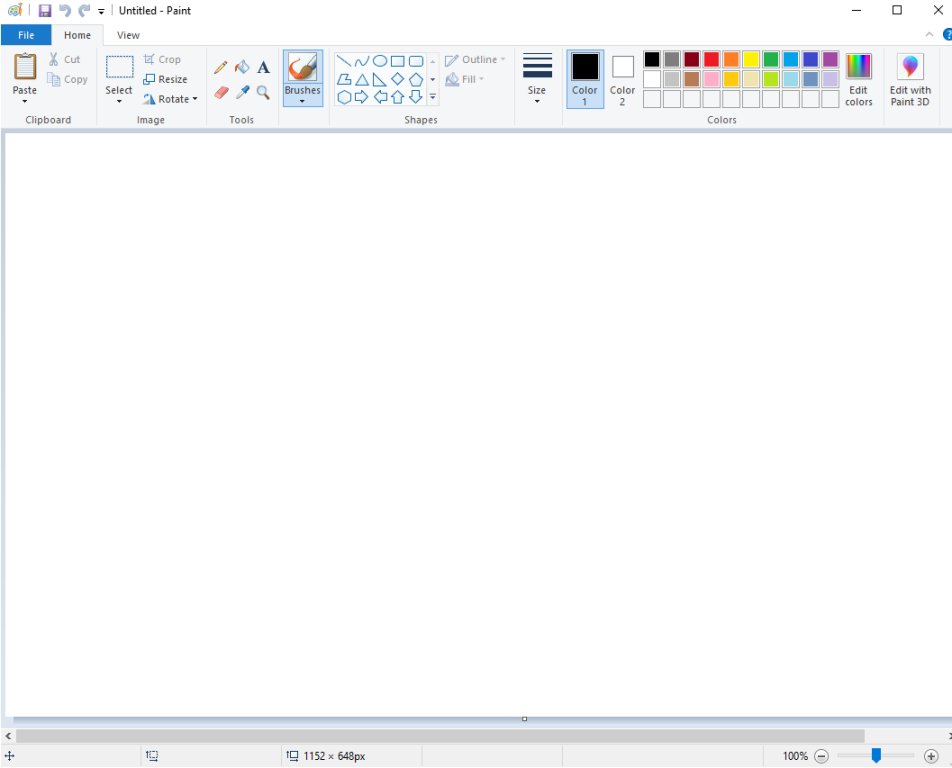Choose the Oval shape

tap(380, 61)
